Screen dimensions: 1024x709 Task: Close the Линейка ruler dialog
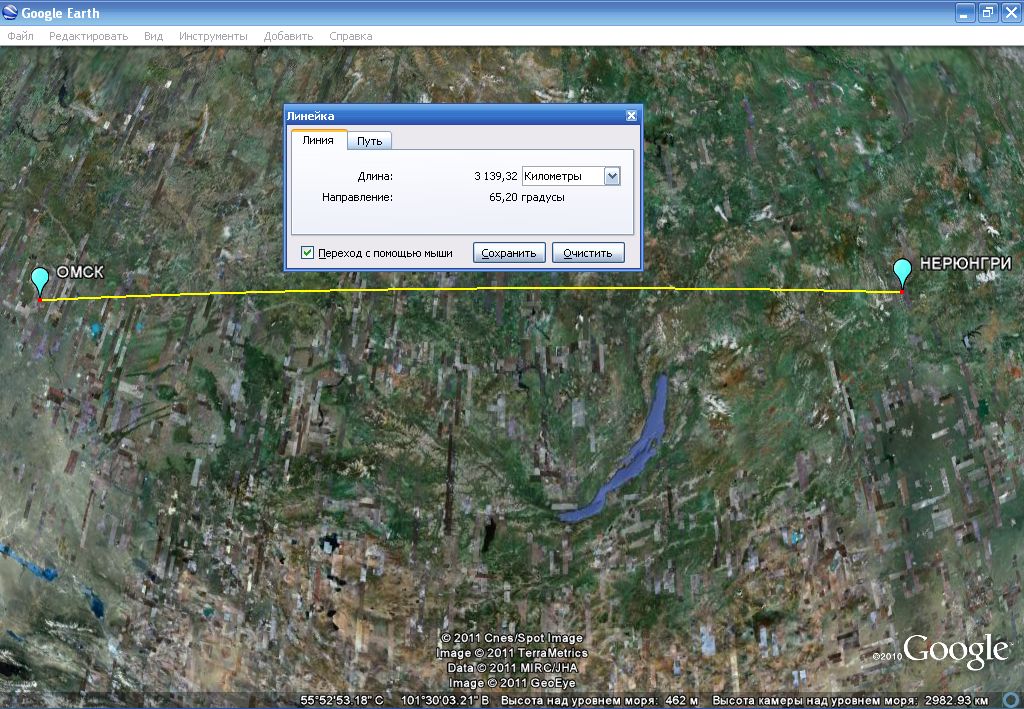pyautogui.click(x=631, y=116)
